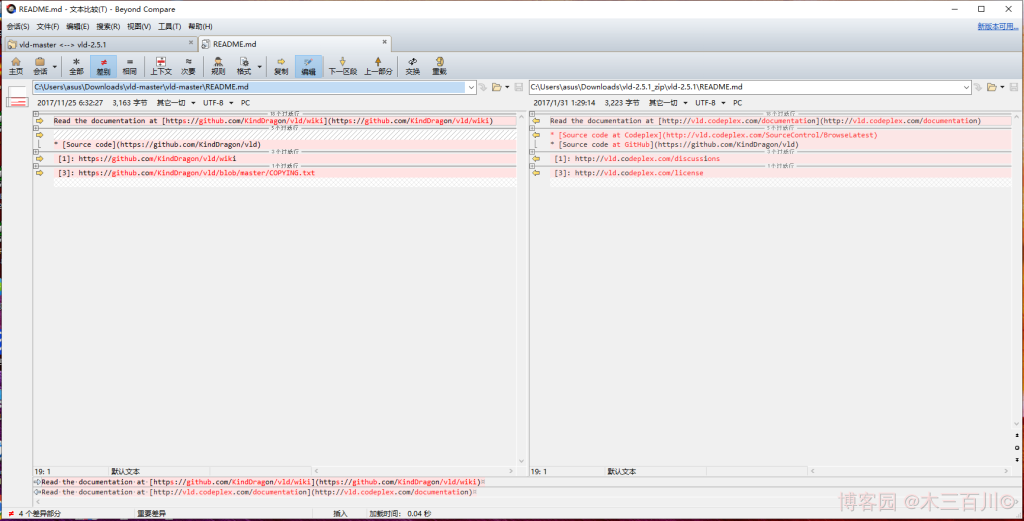Jump to next difference section (下一区段)
Image resolution: width=1024 pixels, height=521 pixels.
point(343,66)
